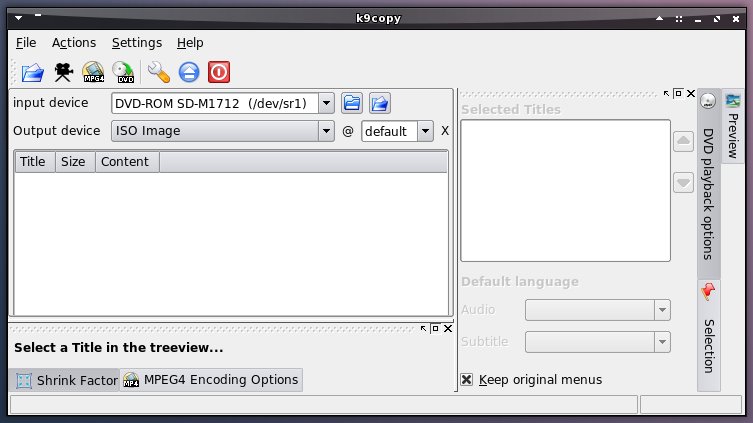Close the Shrink Factor bottom dock panel
753x423 pixels.
click(448, 328)
